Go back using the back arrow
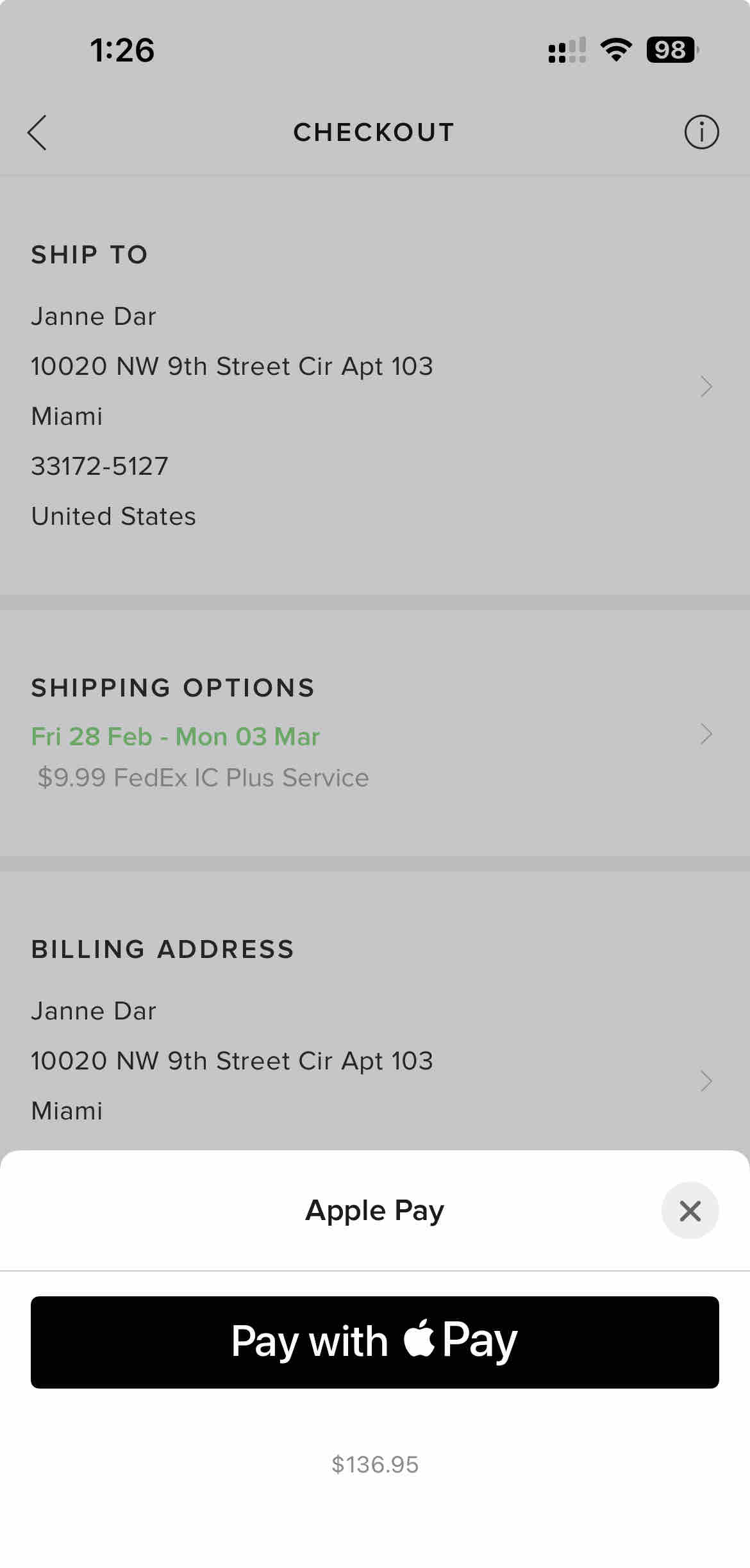Viewport: 750px width, 1568px height. 37,133
